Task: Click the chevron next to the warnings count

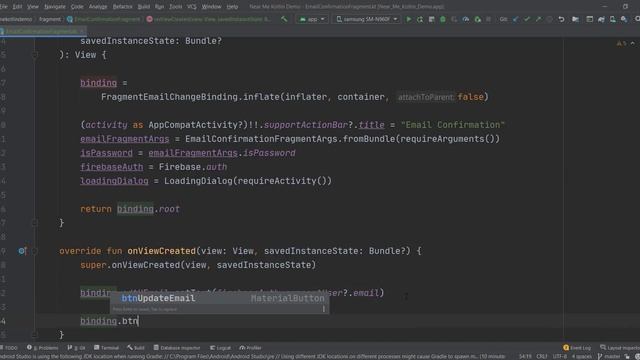Action: [x=633, y=43]
